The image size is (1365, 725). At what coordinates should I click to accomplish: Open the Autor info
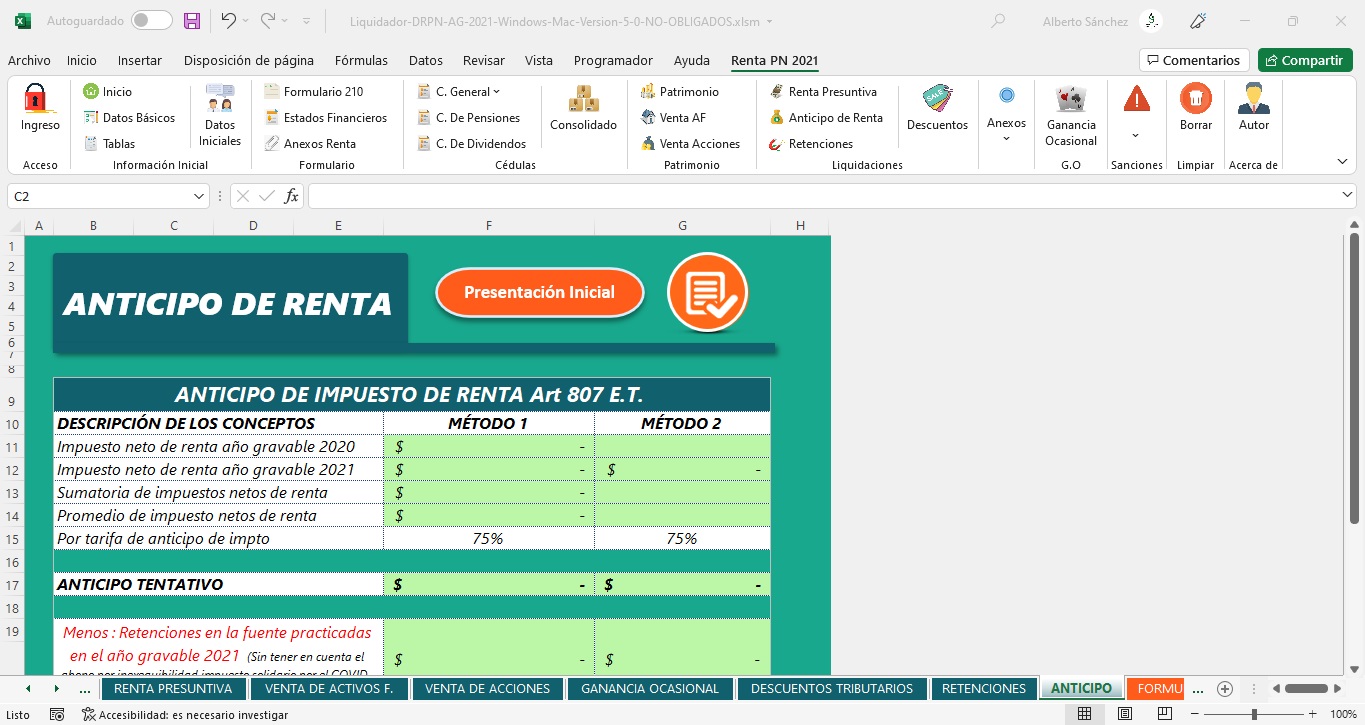tap(1254, 107)
